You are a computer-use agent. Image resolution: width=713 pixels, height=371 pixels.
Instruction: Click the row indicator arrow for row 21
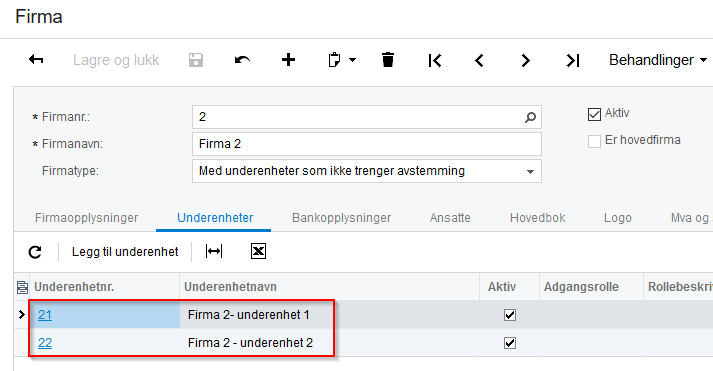(x=21, y=314)
